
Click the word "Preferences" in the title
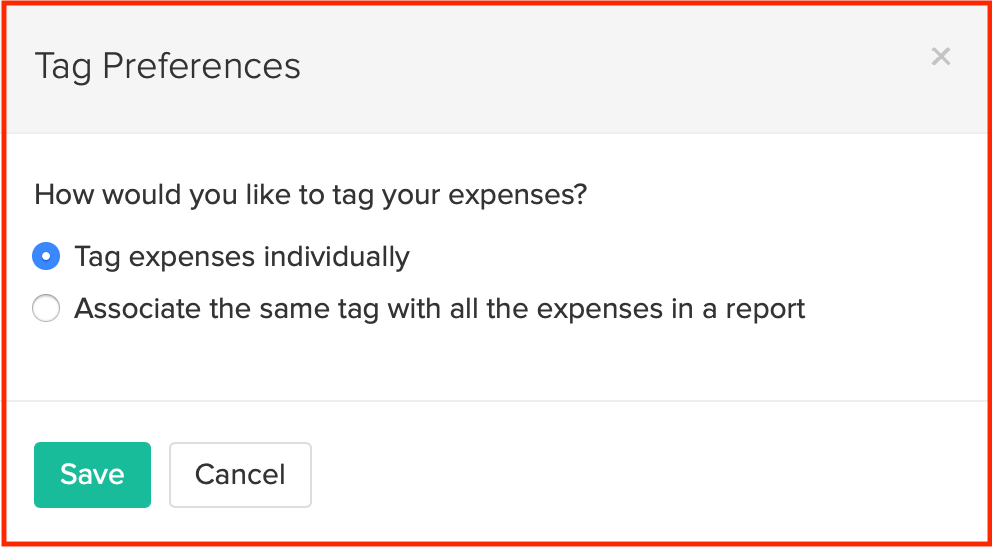(x=201, y=66)
